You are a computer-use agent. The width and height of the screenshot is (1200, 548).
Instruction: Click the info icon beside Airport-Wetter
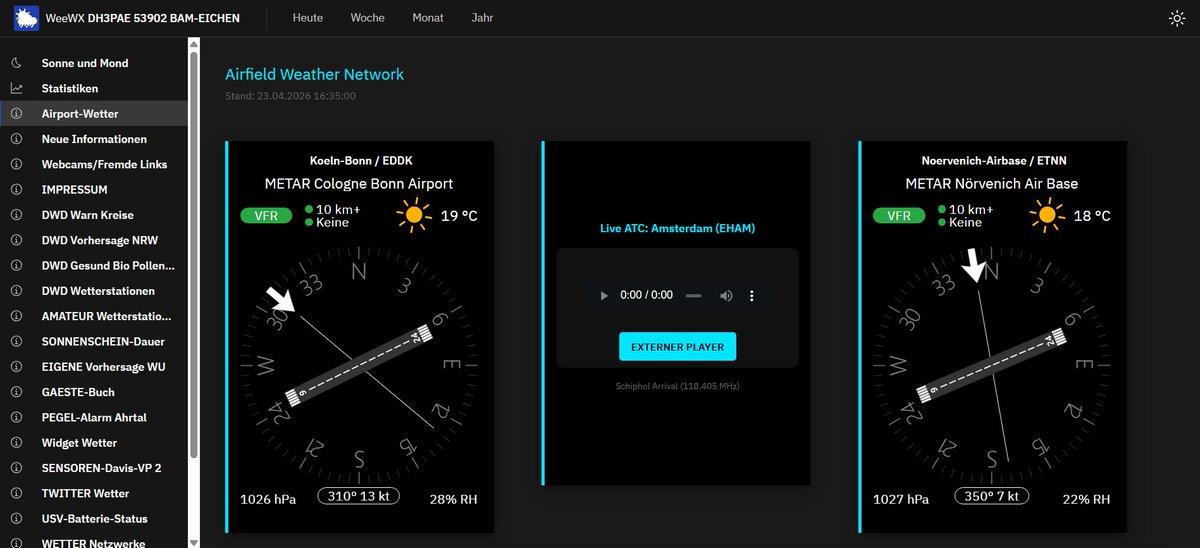[16, 114]
